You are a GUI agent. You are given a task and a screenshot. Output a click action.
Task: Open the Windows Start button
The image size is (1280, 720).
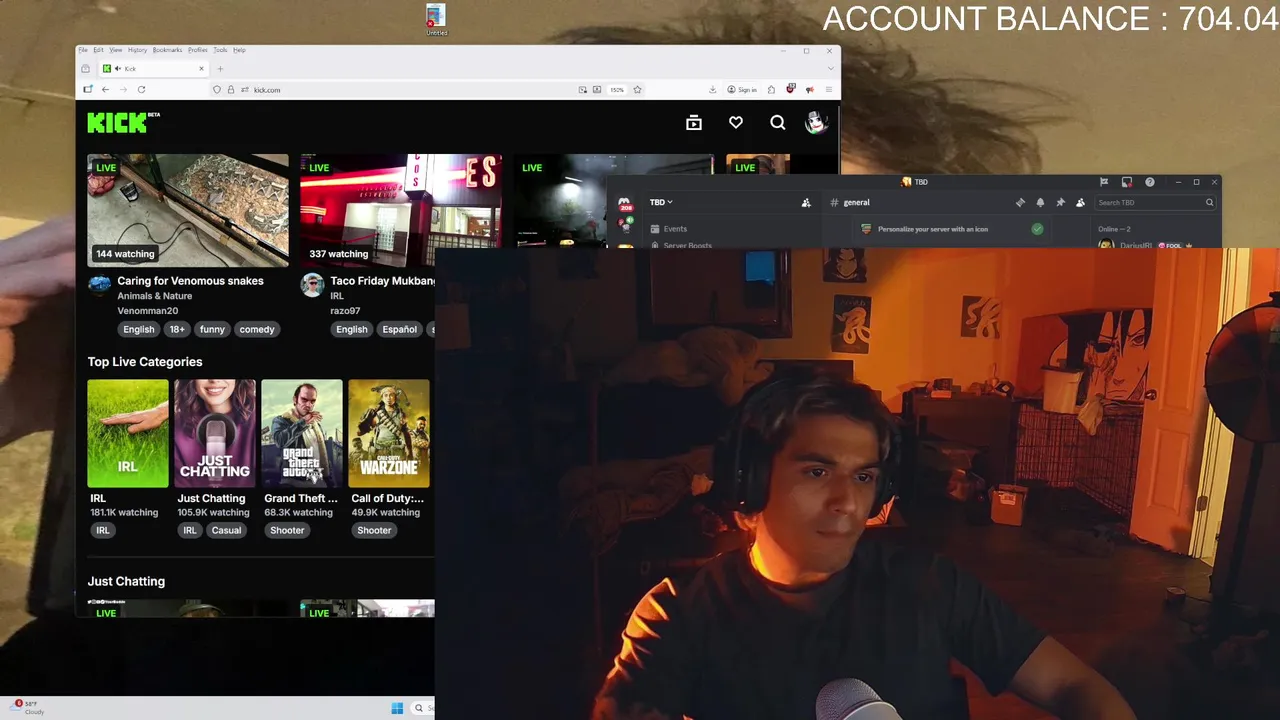(x=397, y=708)
